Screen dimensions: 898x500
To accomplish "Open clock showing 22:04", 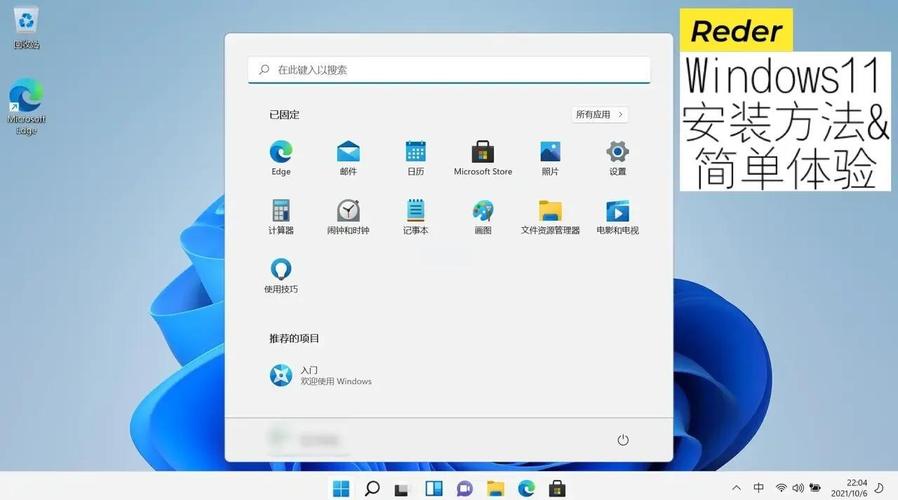I will (x=849, y=488).
